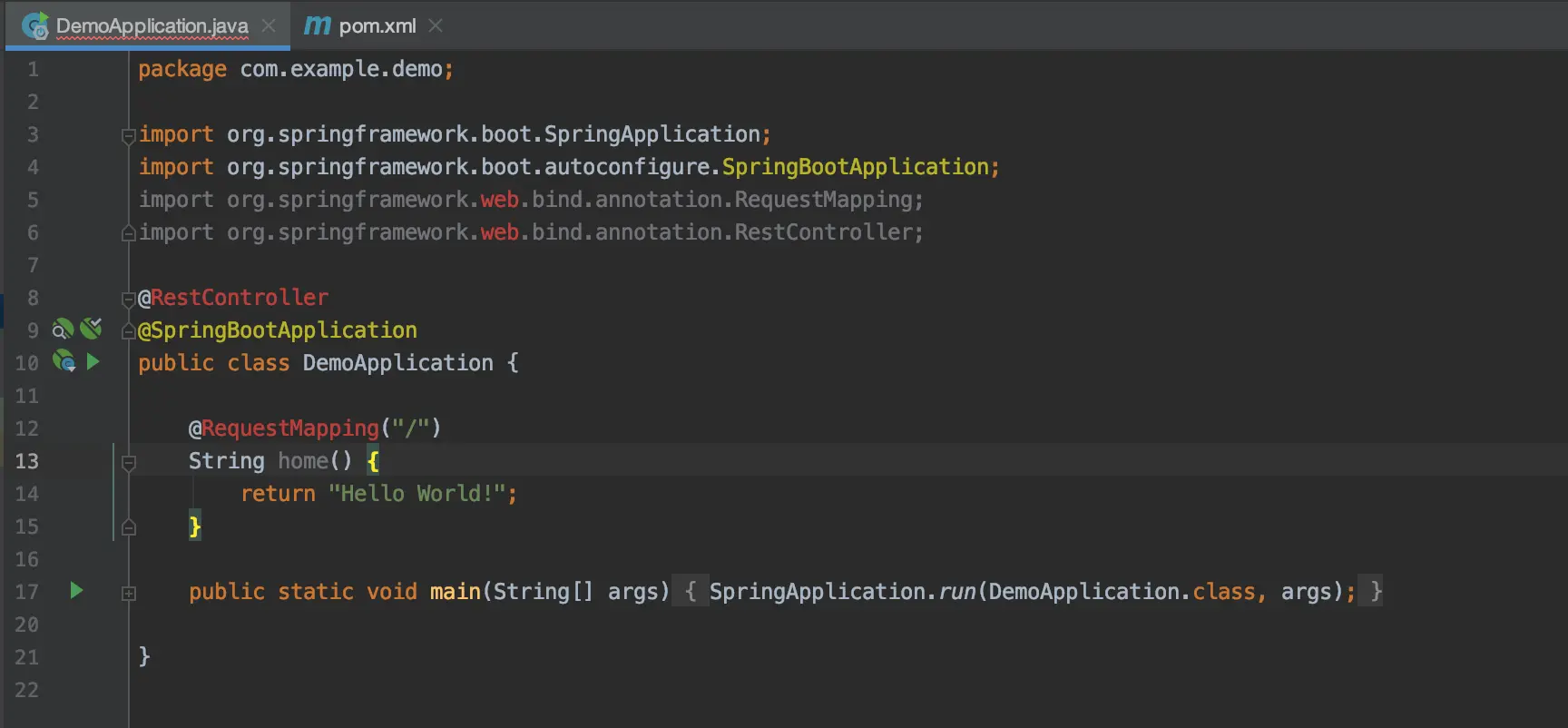This screenshot has height=728, width=1568.
Task: Click the package name com.example.demo
Action: (x=341, y=69)
